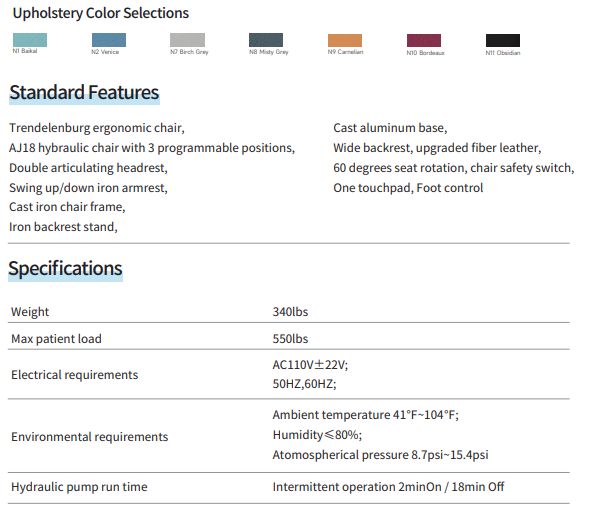
Task: Click the Trendelenburg ergonomic chair feature text
Action: click(97, 128)
